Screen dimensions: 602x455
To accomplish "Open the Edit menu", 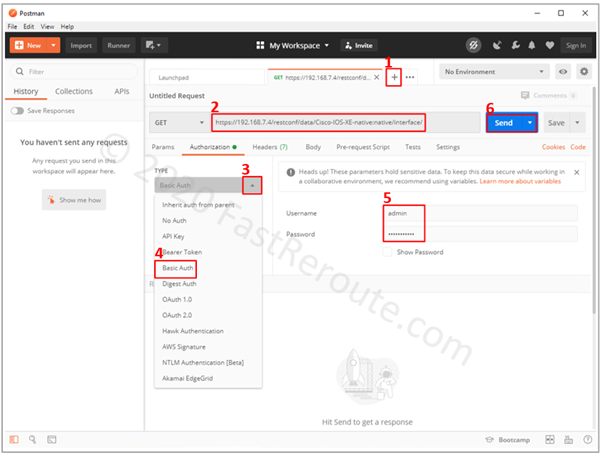I will [28, 26].
